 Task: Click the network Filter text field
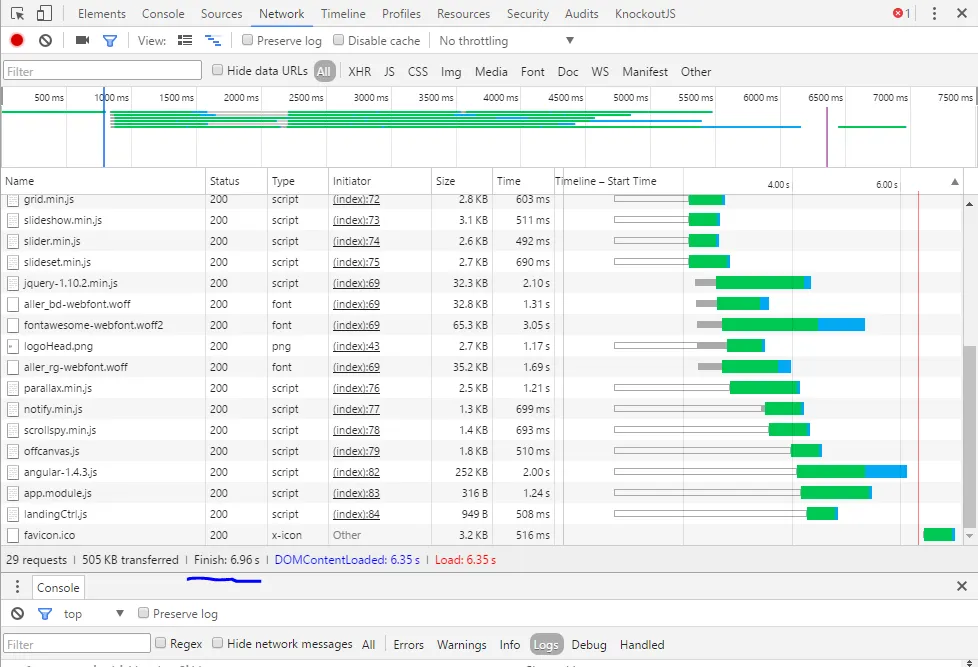point(102,71)
